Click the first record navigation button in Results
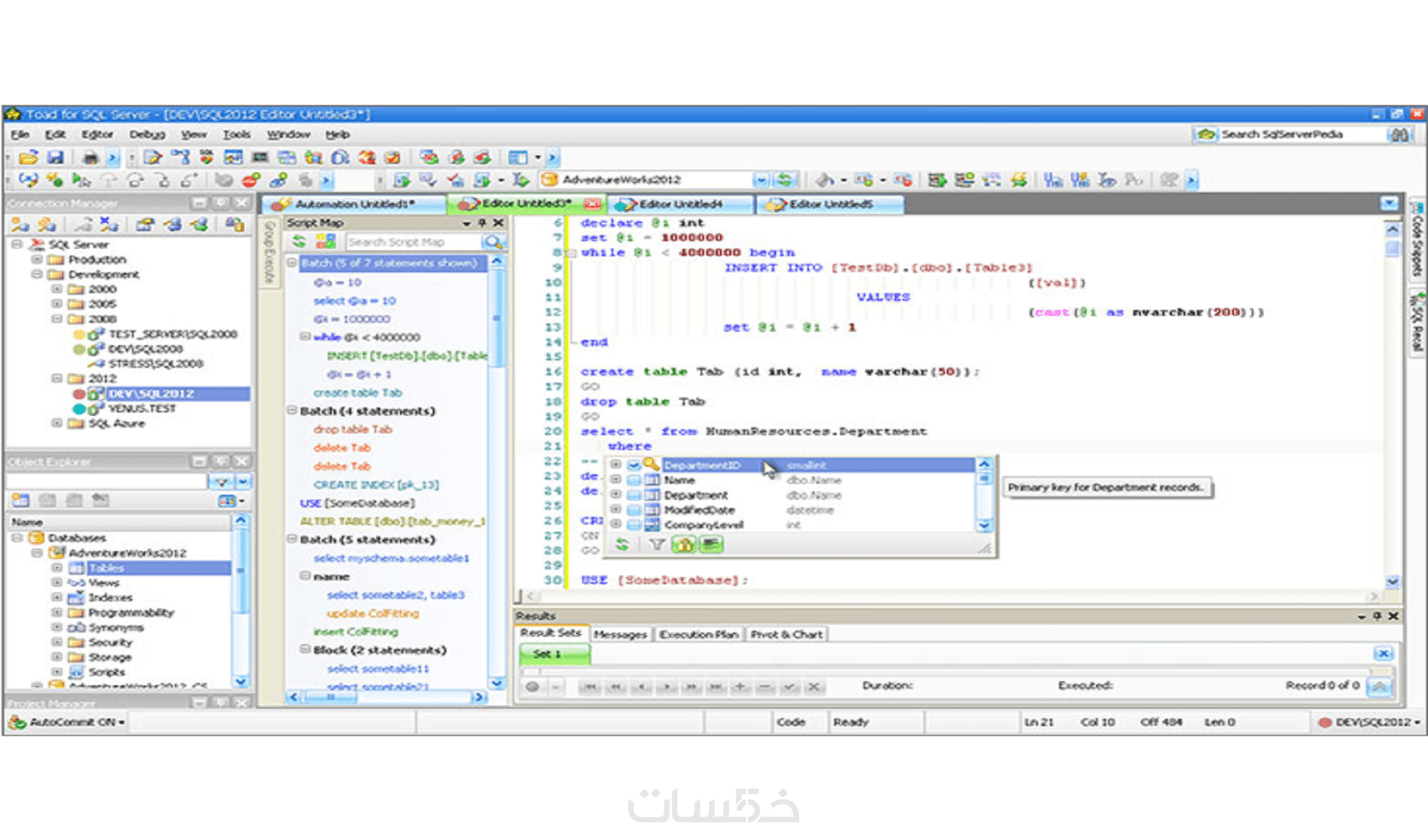Image resolution: width=1428 pixels, height=840 pixels. pos(590,686)
